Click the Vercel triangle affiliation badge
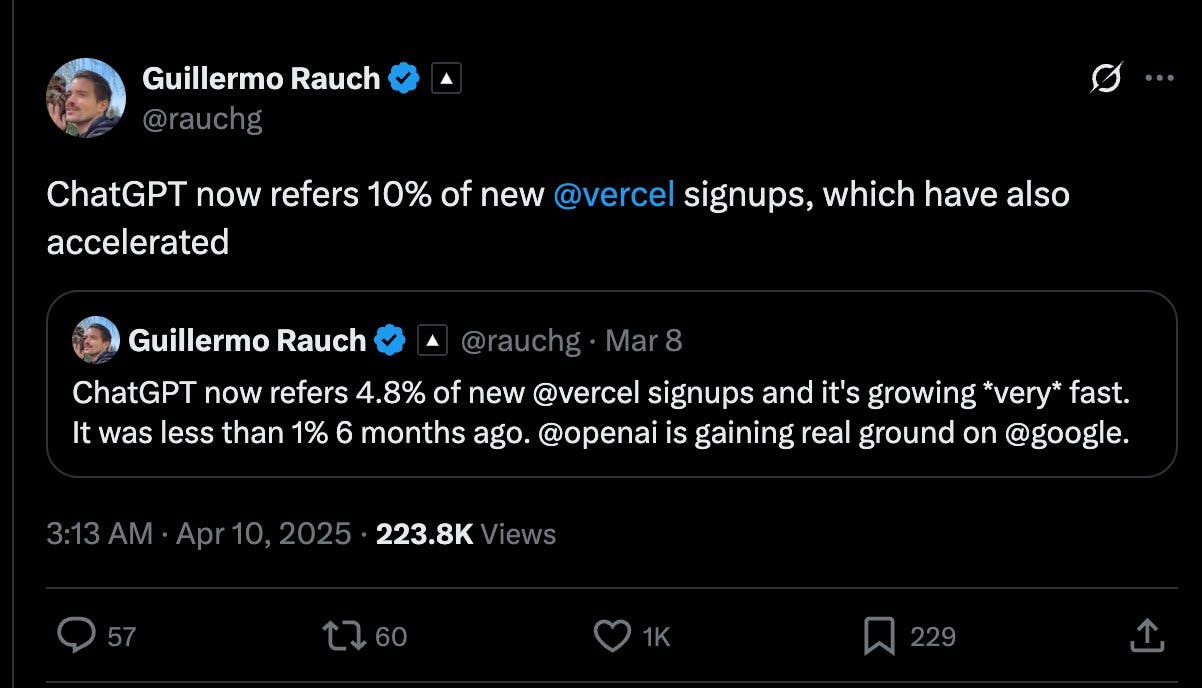The image size is (1202, 688). (x=446, y=78)
